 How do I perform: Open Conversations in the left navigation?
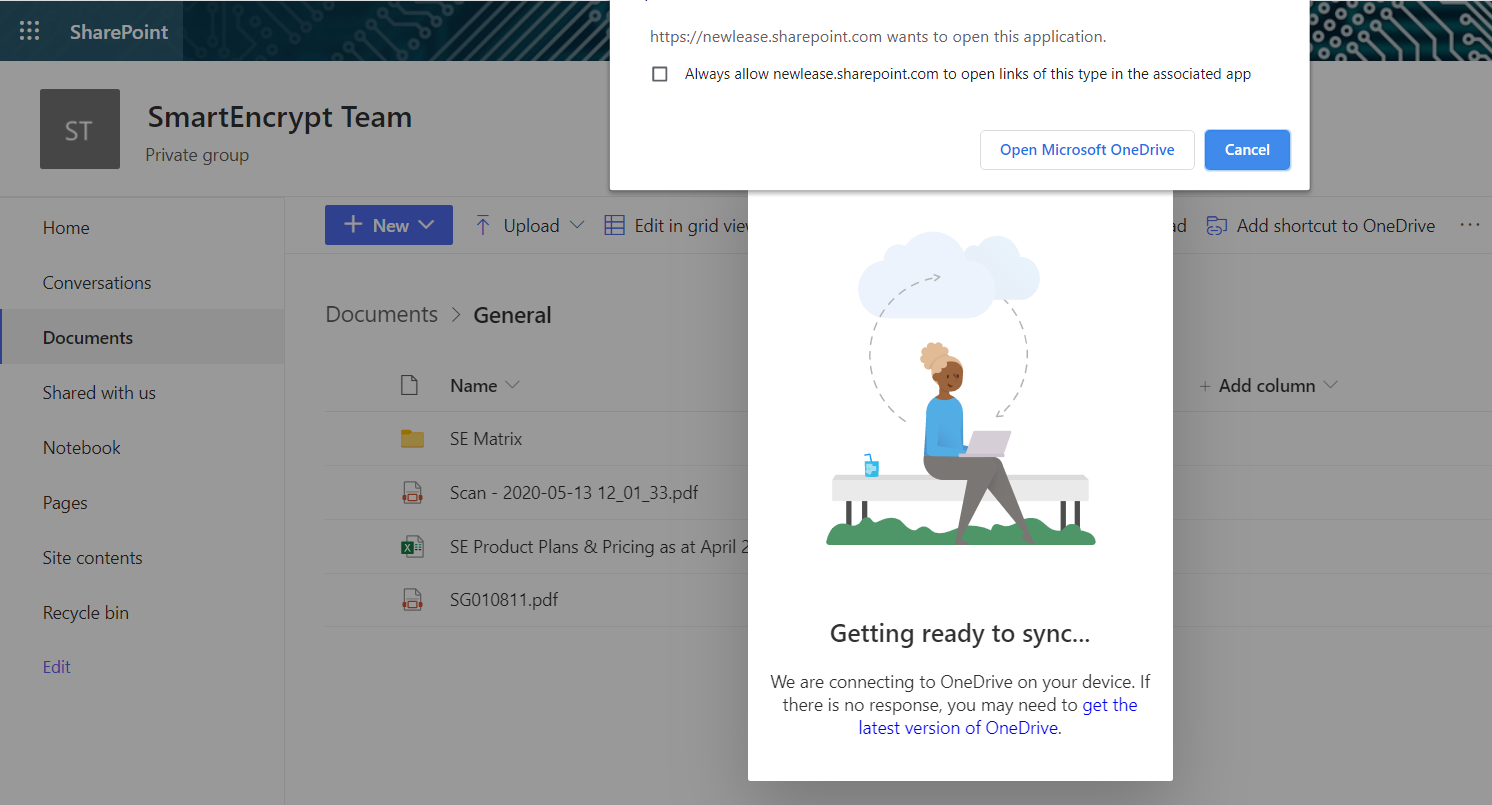(x=97, y=283)
